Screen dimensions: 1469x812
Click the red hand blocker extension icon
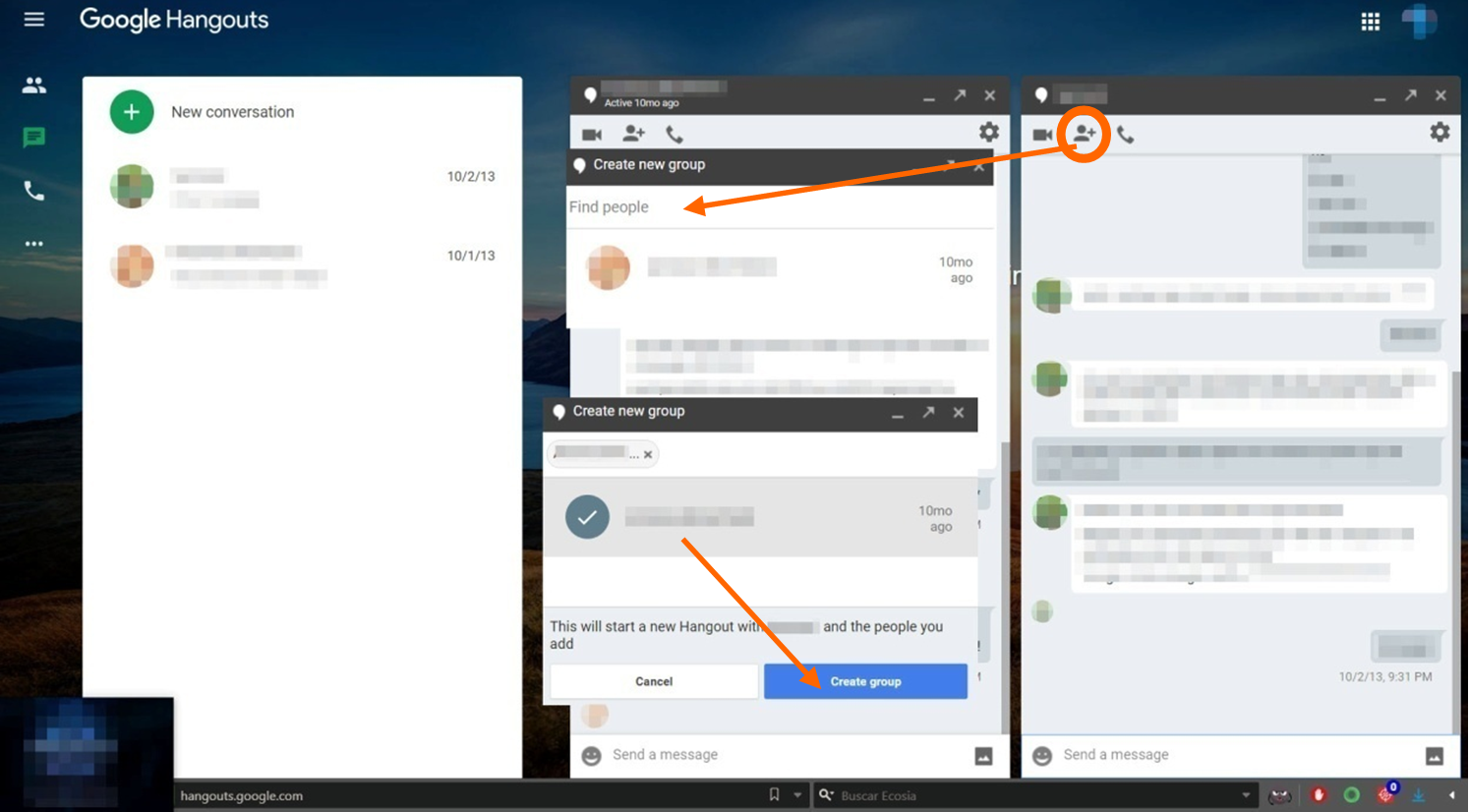(1319, 795)
